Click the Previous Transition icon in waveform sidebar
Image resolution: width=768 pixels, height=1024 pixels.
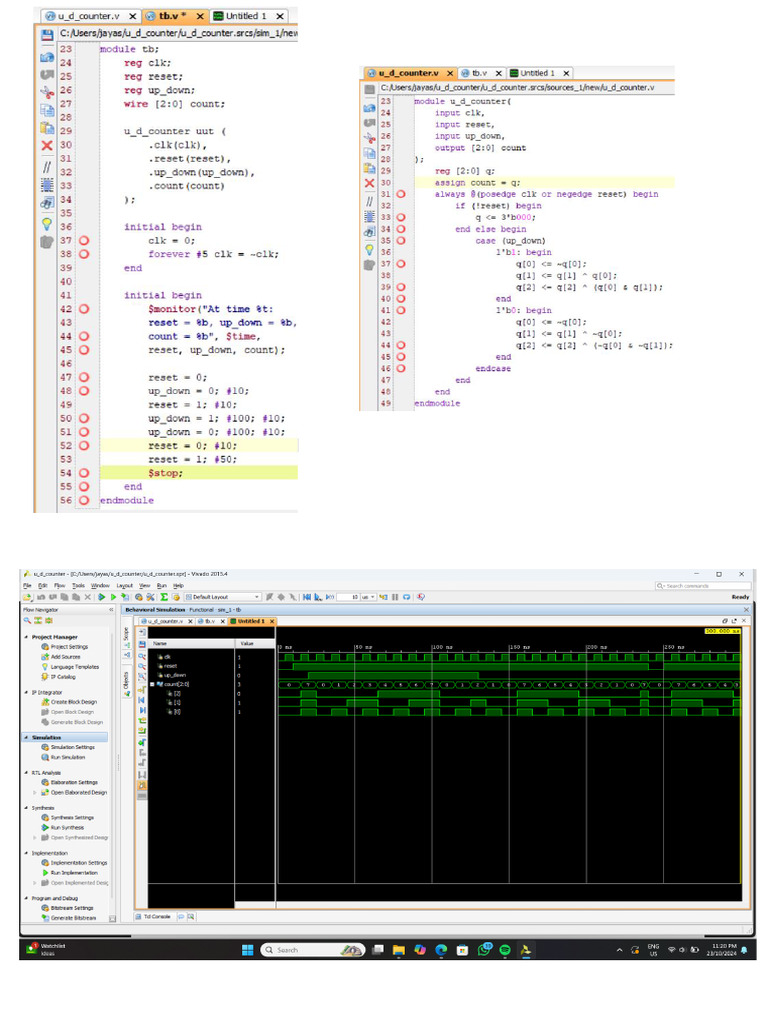[x=142, y=721]
